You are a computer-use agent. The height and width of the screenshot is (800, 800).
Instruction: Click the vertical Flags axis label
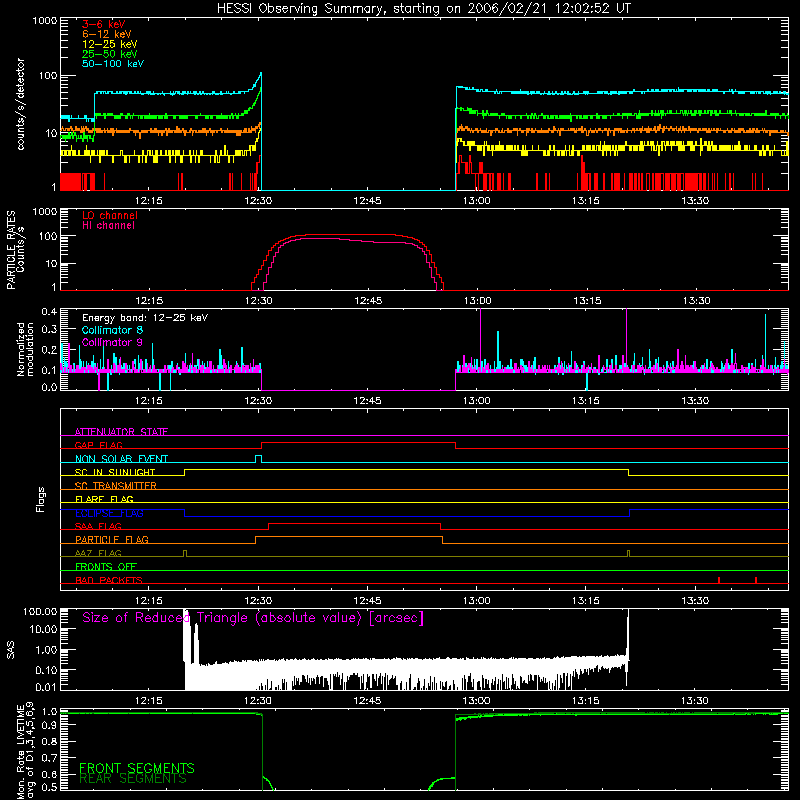(41, 499)
